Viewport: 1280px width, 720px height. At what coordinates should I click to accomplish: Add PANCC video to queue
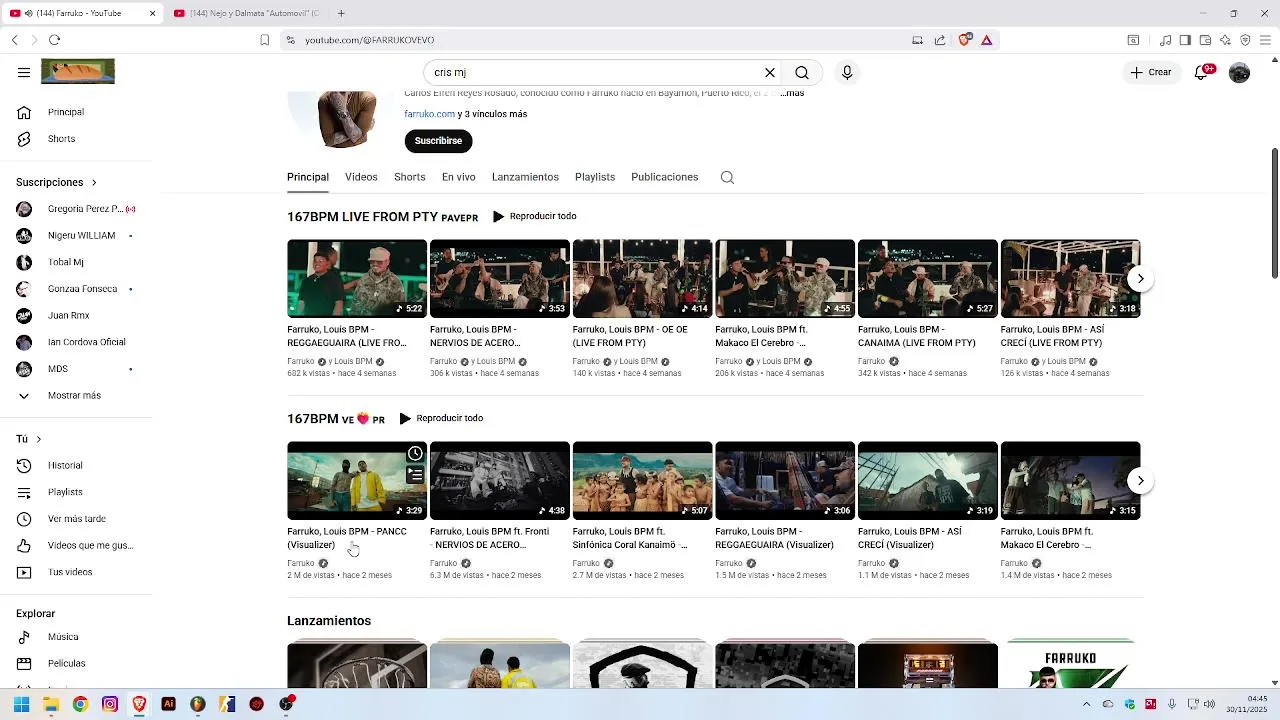[415, 475]
